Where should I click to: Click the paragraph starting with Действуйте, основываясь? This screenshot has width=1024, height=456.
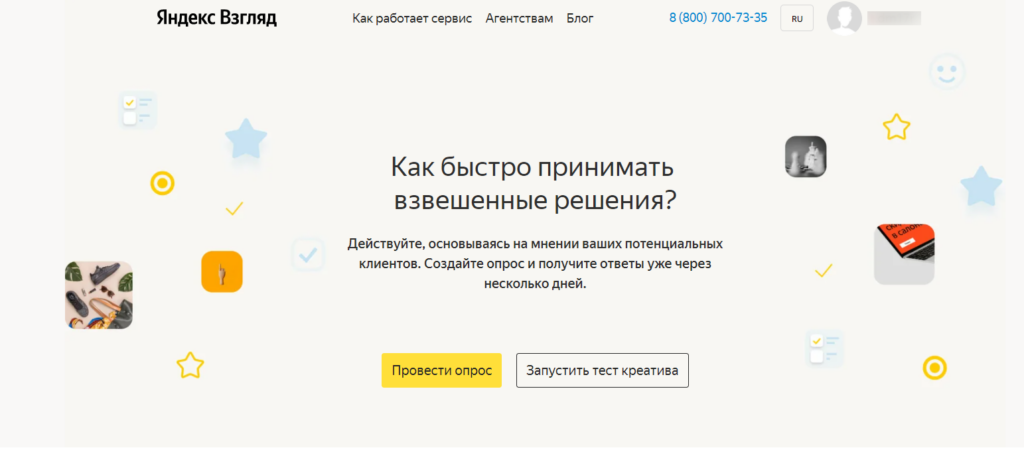tap(535, 265)
